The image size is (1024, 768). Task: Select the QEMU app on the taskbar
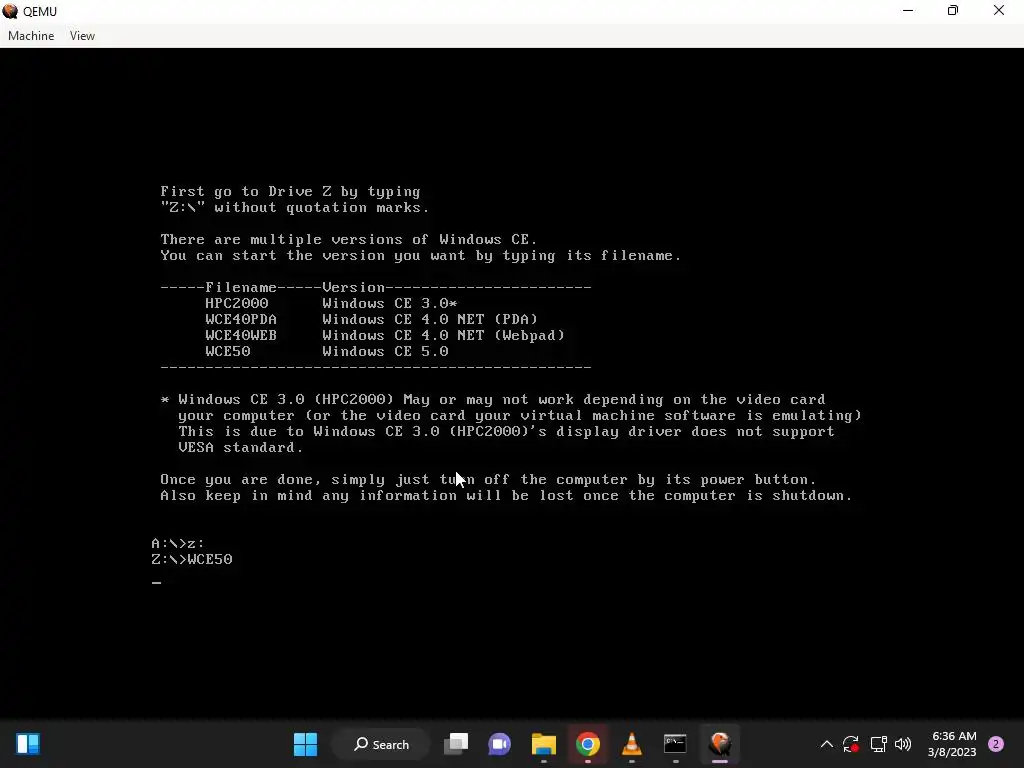click(x=720, y=744)
